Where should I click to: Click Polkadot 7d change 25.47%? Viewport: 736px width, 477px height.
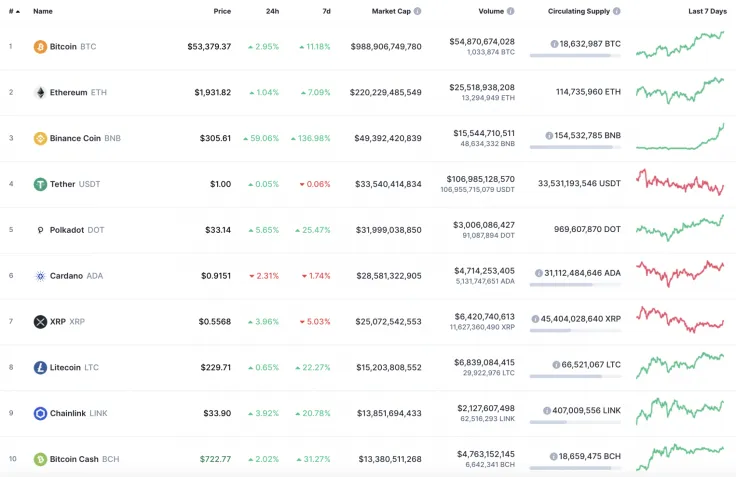pyautogui.click(x=313, y=230)
